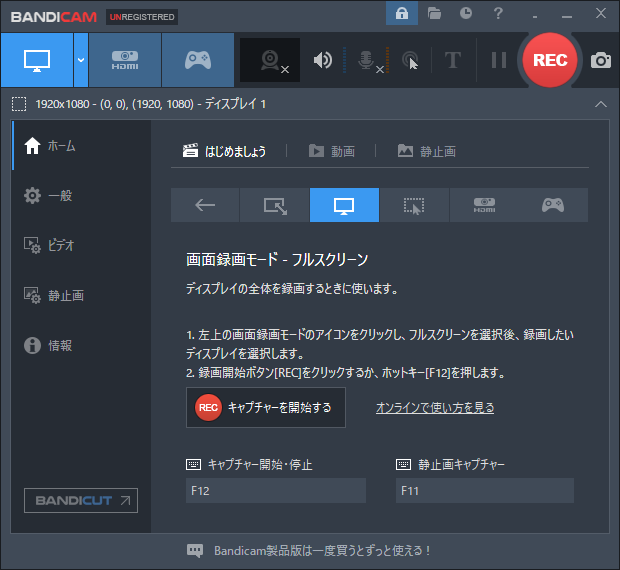Open オンラインで使い方を見る link

[x=435, y=408]
